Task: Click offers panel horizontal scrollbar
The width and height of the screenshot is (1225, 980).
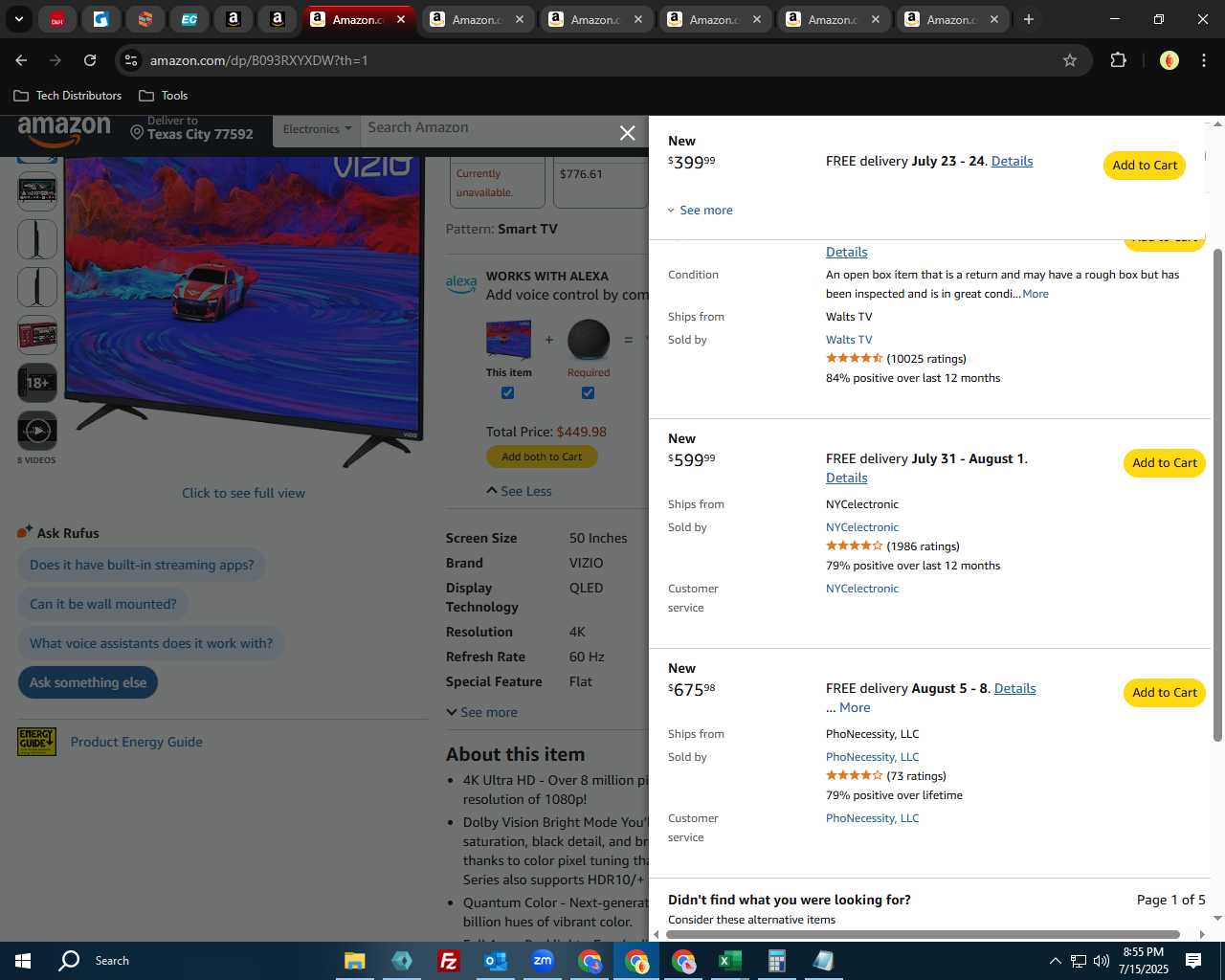Action: (923, 935)
